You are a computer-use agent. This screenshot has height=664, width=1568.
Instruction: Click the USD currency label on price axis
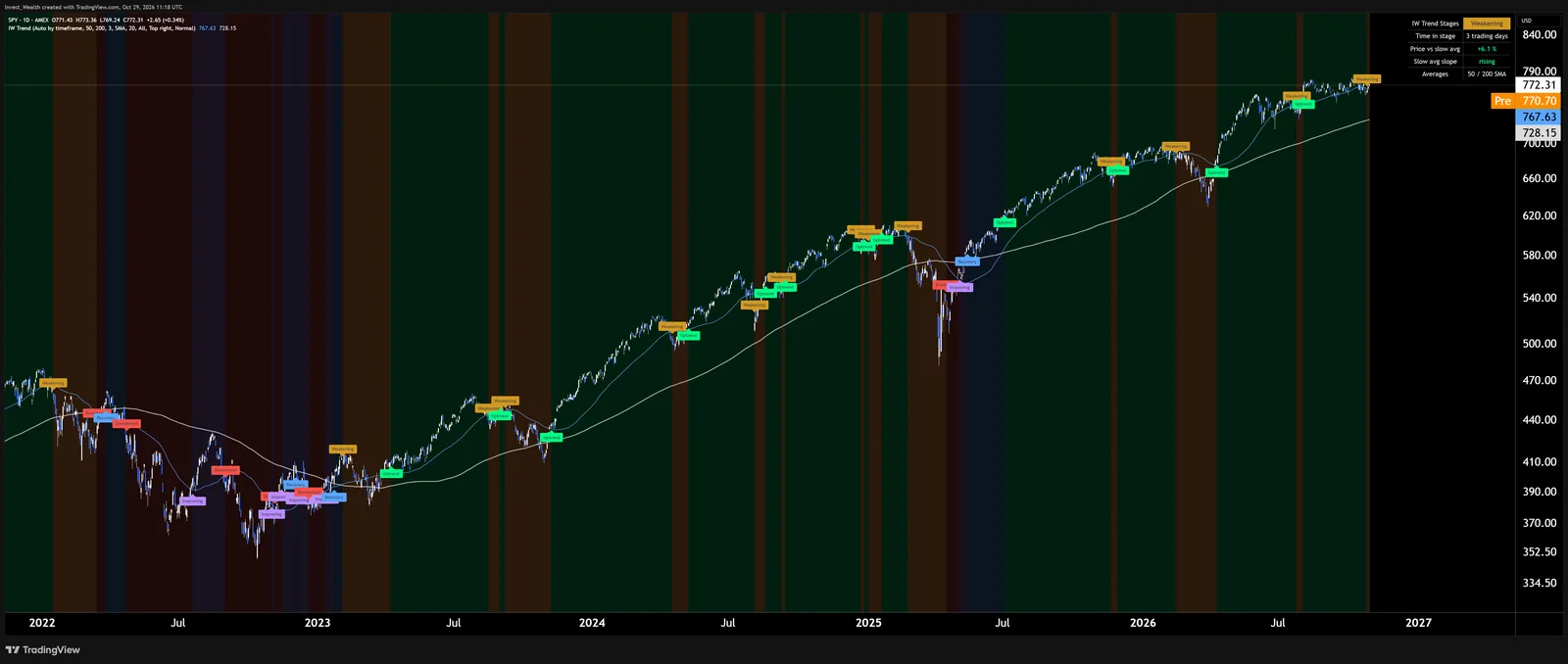click(x=1526, y=21)
